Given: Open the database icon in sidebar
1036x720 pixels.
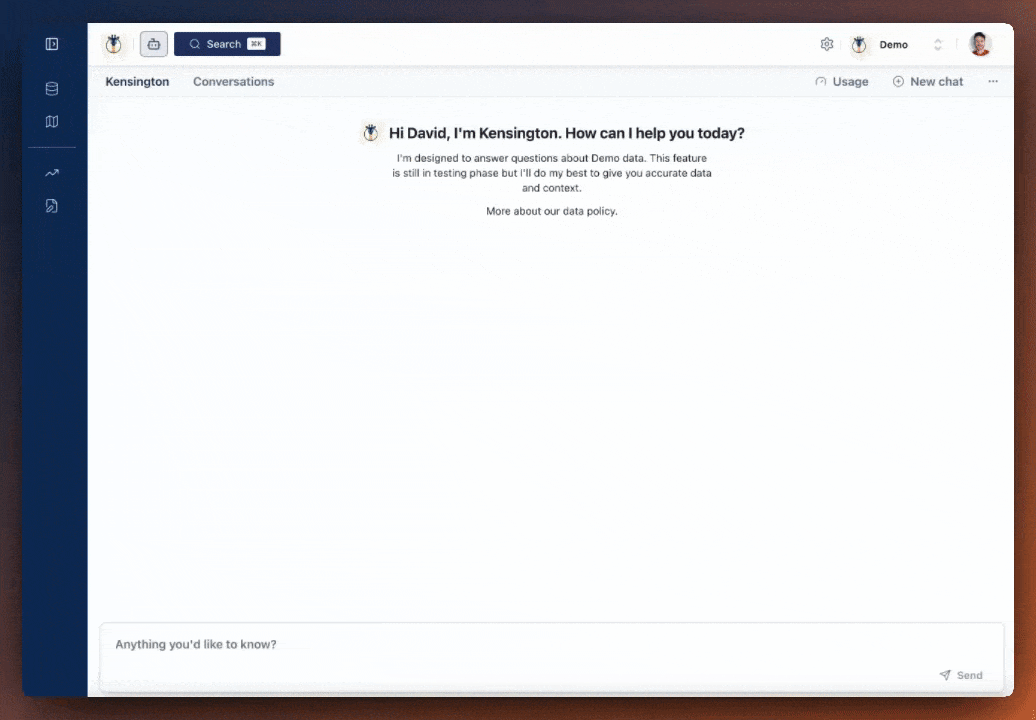Looking at the screenshot, I should click(52, 89).
